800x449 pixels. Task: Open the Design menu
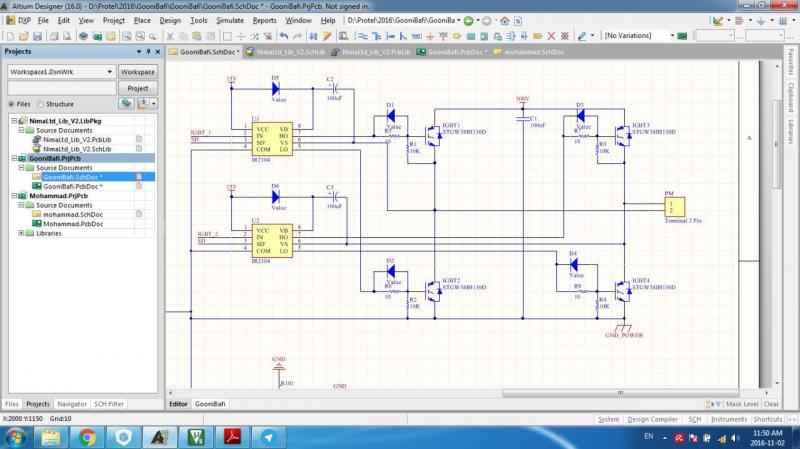(170, 20)
